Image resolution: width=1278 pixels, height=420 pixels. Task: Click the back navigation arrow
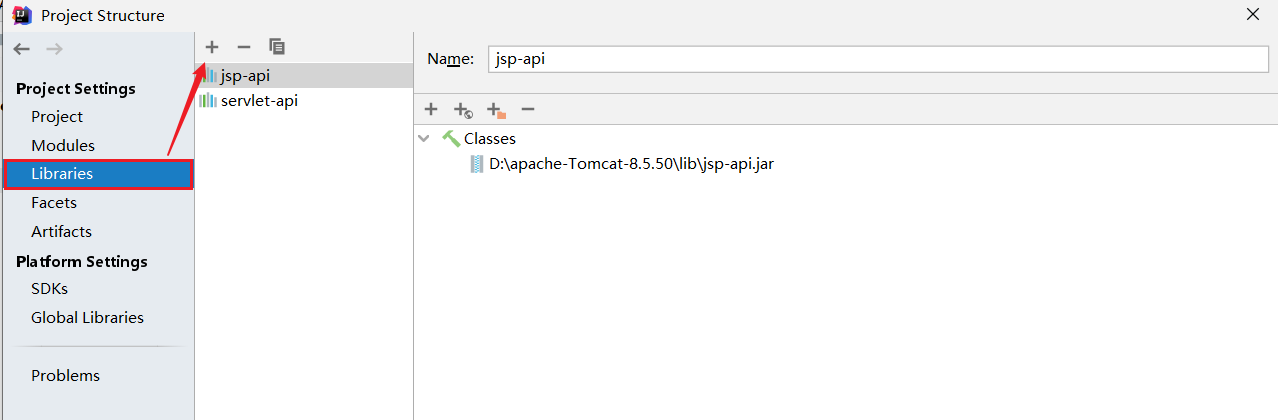tap(22, 49)
